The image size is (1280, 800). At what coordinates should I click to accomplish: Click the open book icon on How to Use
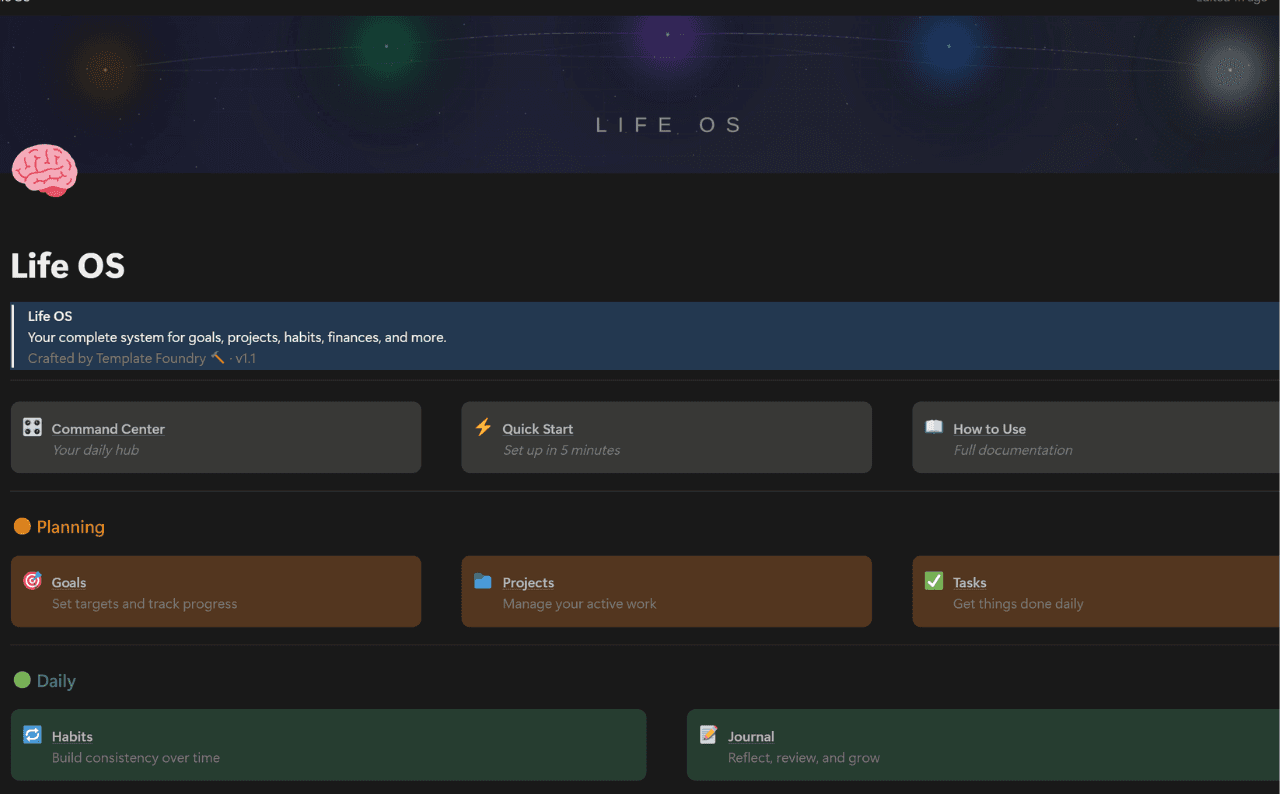click(934, 428)
